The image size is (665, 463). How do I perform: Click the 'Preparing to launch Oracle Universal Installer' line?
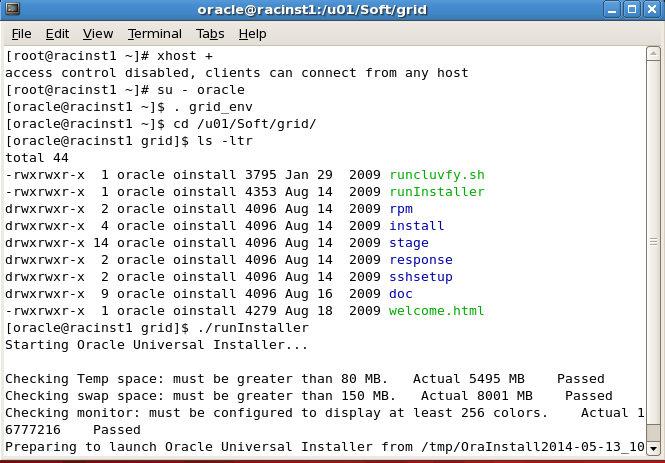[324, 447]
